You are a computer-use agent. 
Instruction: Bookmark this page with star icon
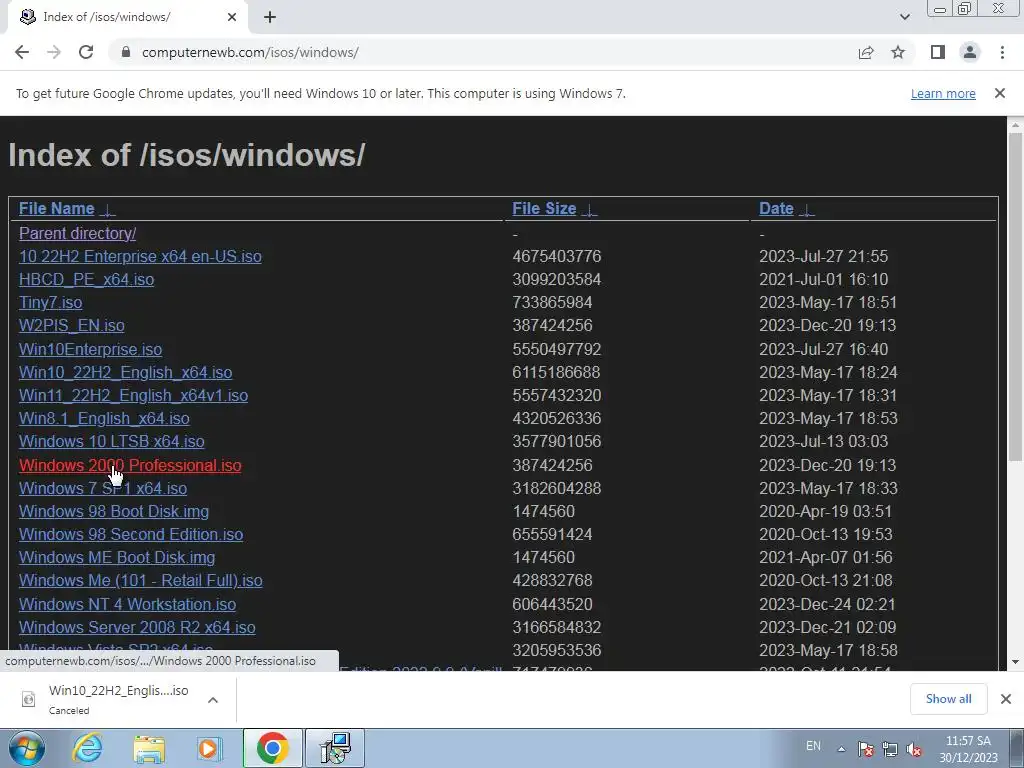898,52
